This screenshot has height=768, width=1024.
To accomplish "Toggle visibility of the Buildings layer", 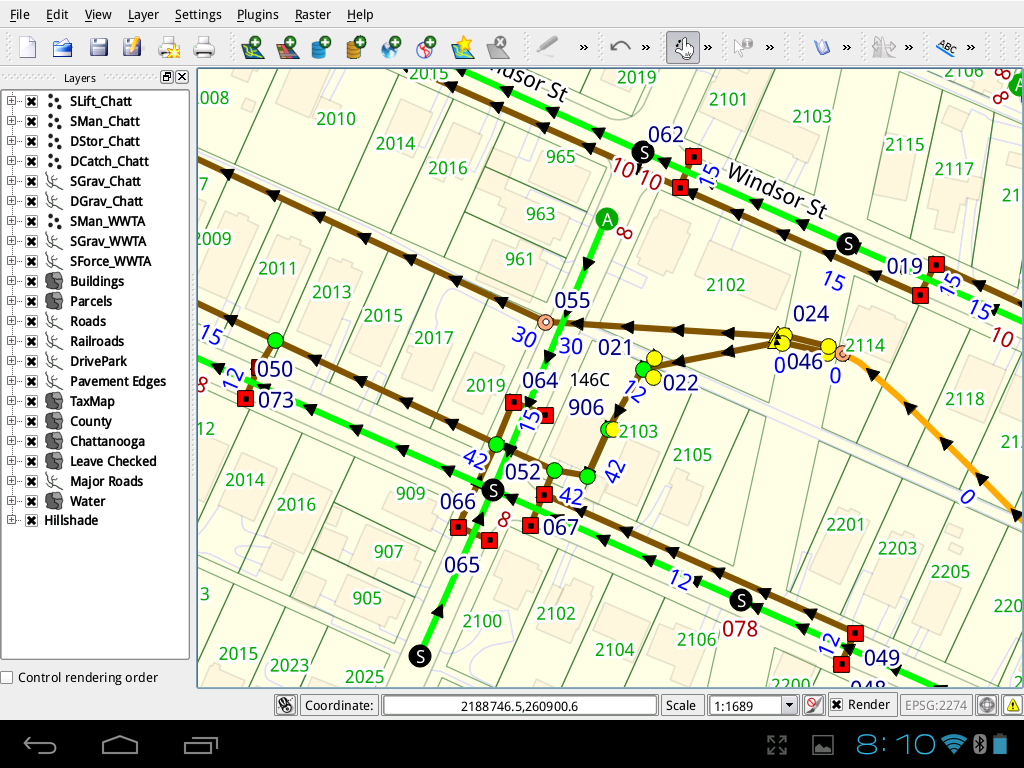I will pyautogui.click(x=31, y=281).
